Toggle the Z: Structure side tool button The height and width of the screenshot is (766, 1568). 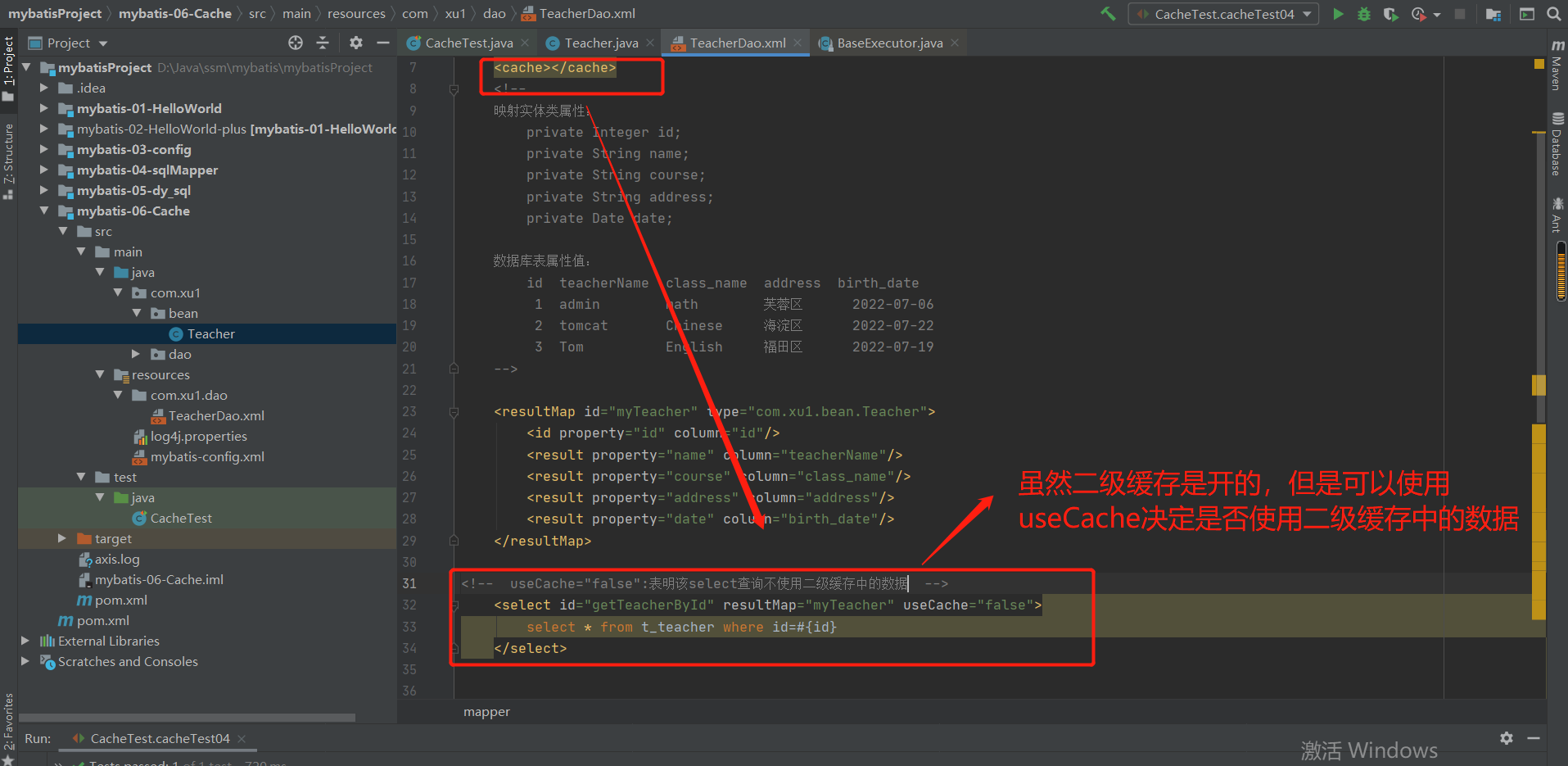tap(8, 161)
